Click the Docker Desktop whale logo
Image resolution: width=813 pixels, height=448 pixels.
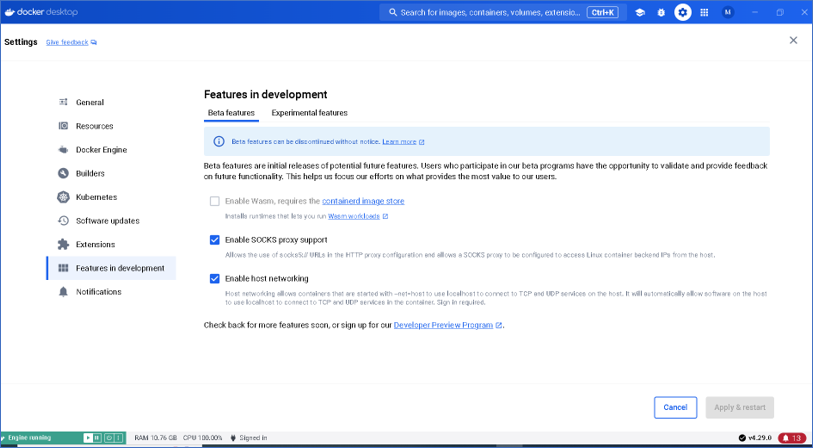click(9, 12)
